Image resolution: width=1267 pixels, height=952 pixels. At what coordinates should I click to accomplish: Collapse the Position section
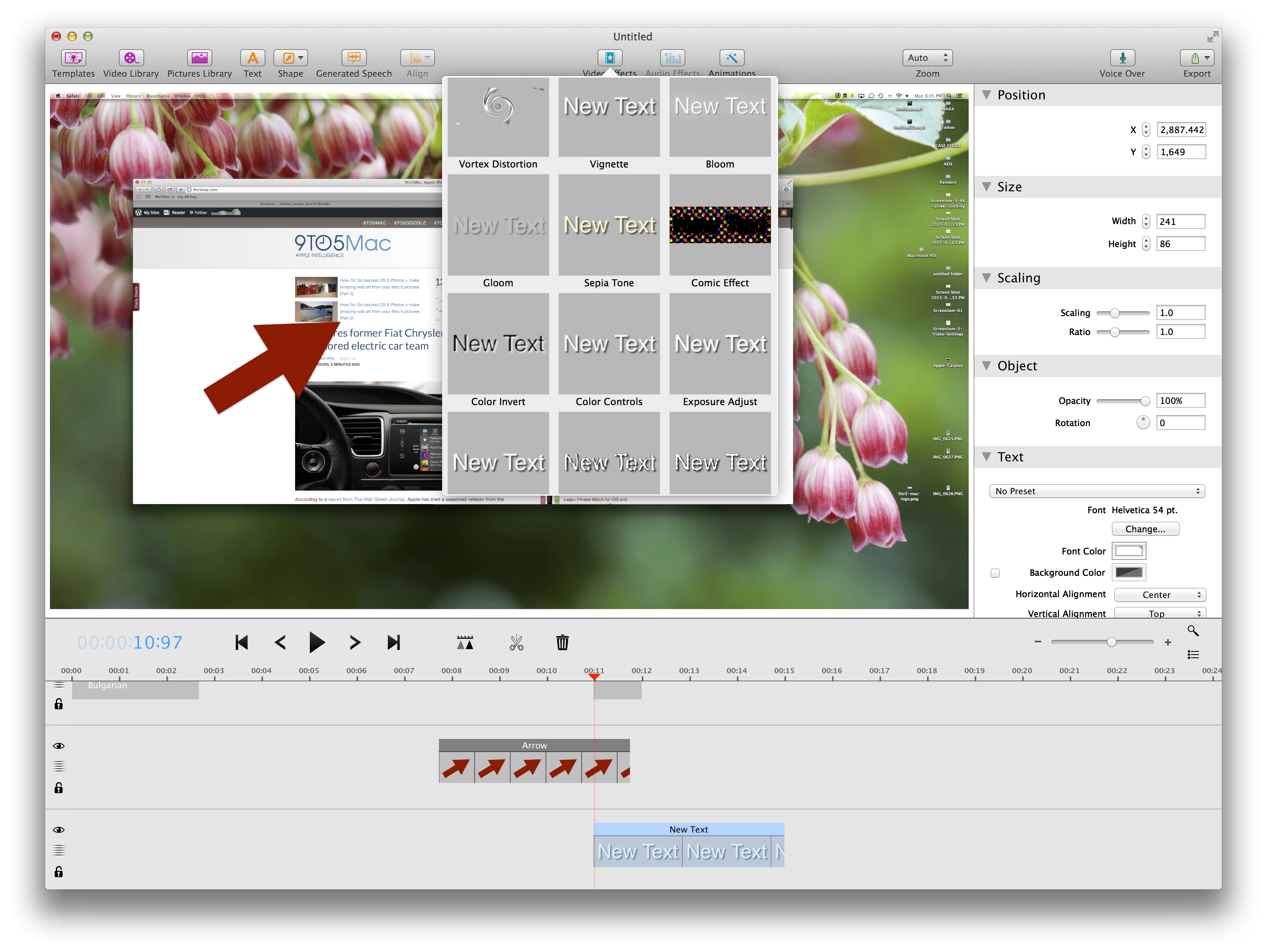point(987,95)
